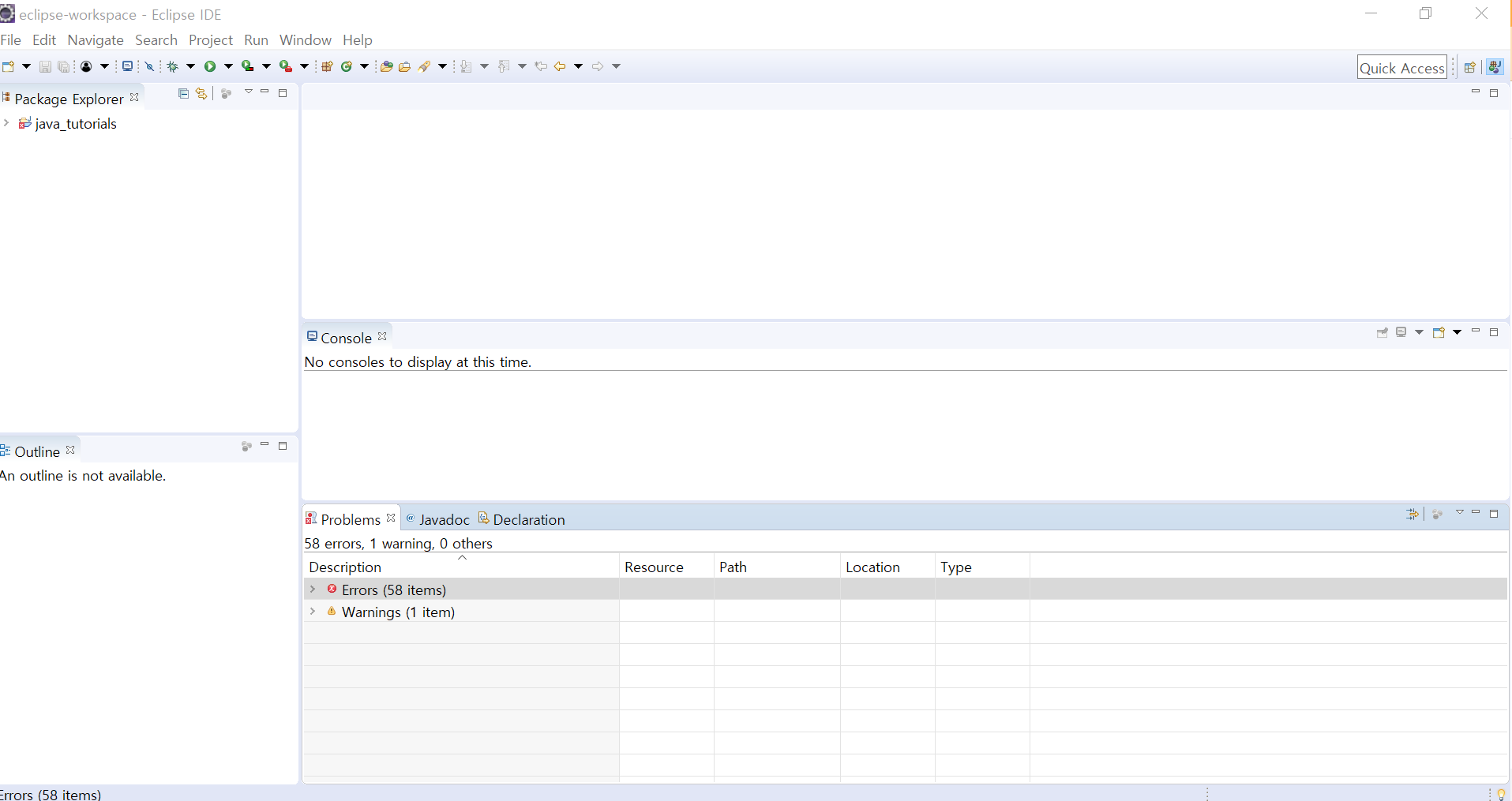1512x801 pixels.
Task: Open the Coverage dropdown arrow
Action: pos(266,66)
